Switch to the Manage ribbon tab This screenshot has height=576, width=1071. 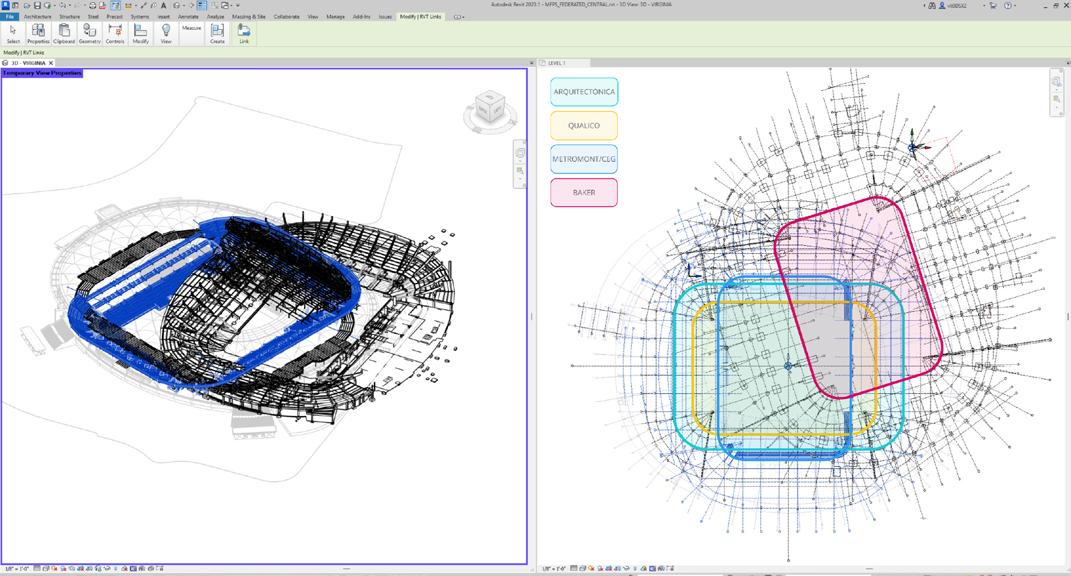click(335, 16)
